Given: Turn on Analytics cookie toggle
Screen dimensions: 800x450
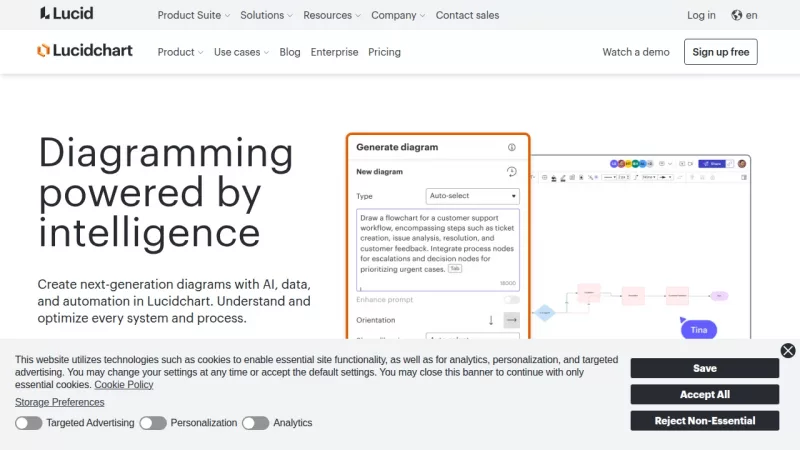Looking at the screenshot, I should [x=256, y=423].
